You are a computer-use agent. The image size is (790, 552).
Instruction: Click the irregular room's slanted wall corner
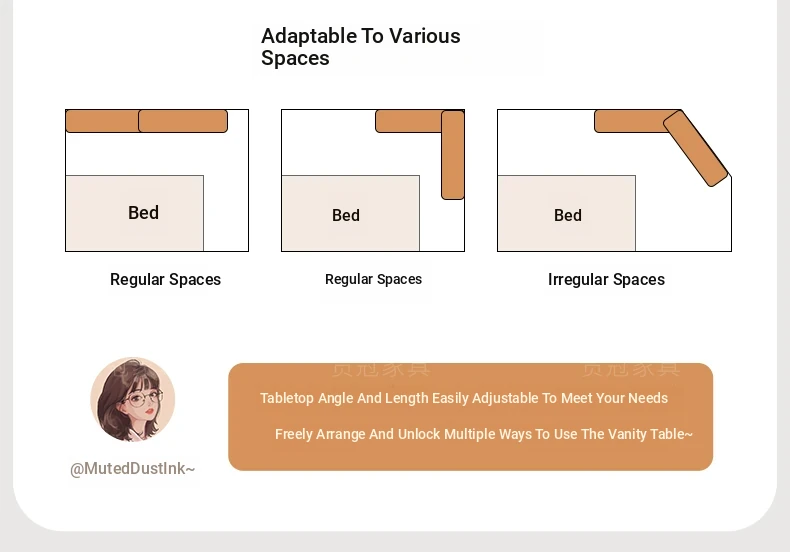[706, 143]
